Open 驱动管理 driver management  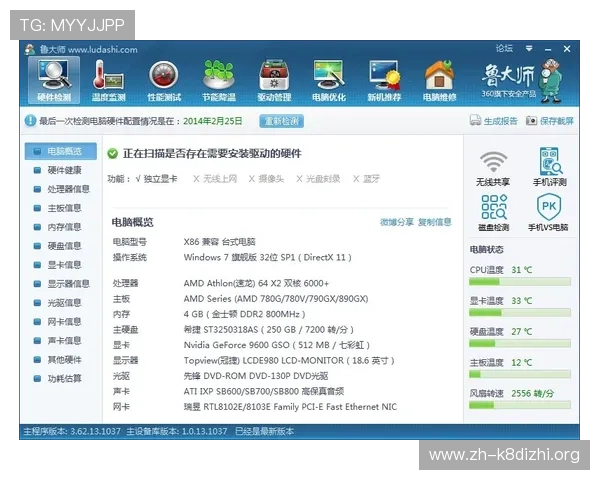[x=274, y=80]
